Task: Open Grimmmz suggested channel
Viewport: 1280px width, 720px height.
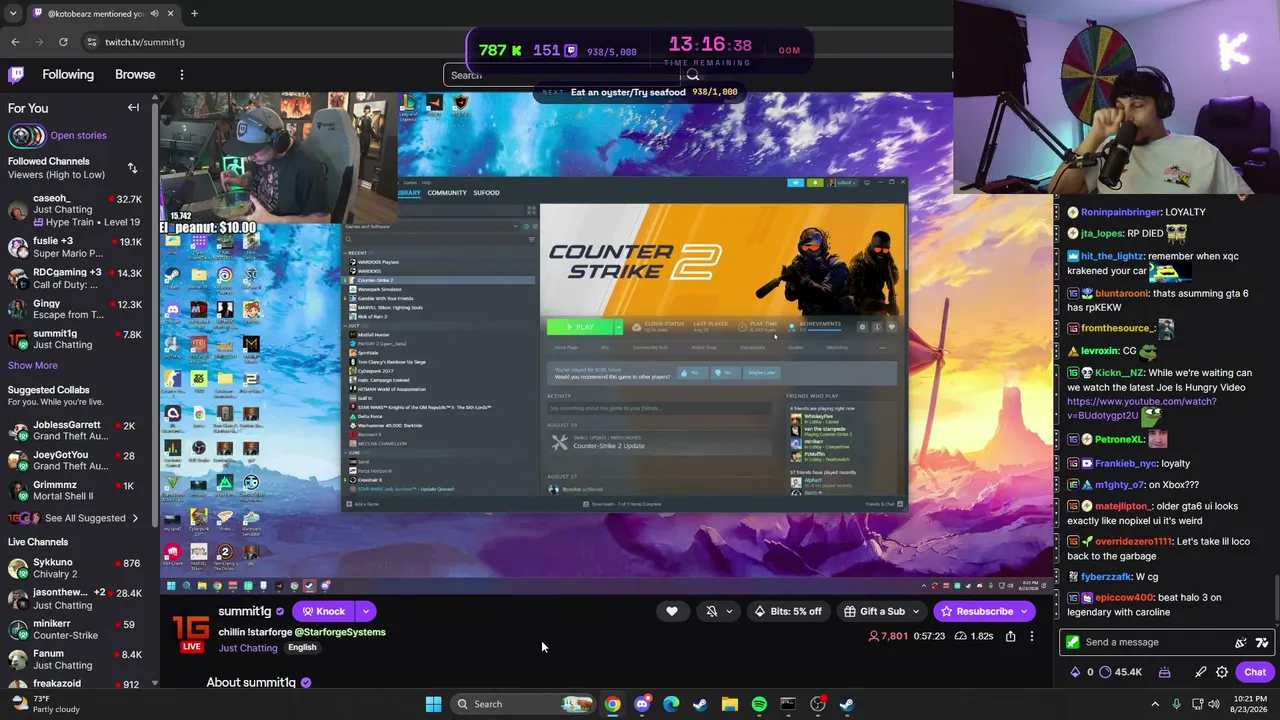Action: pyautogui.click(x=75, y=490)
